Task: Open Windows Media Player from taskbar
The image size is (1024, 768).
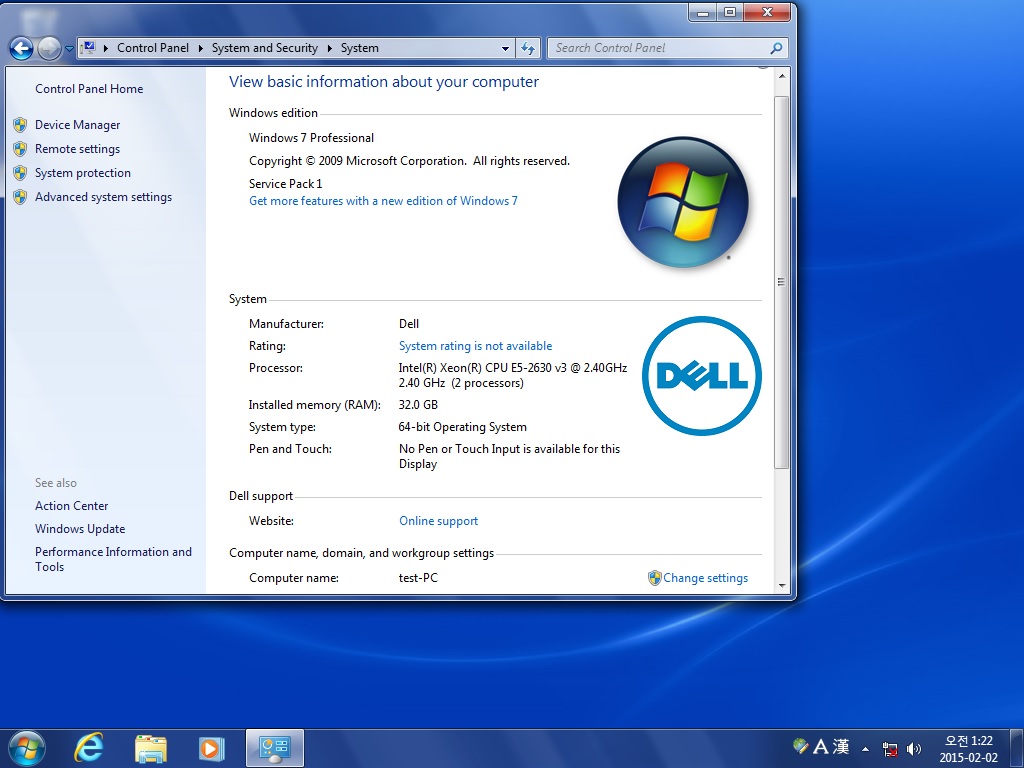Action: tap(211, 748)
